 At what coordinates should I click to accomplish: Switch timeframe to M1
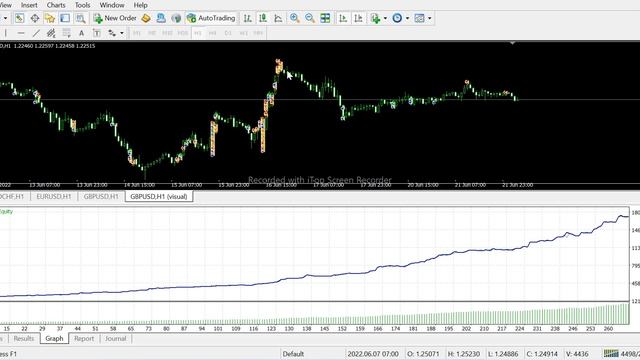click(137, 33)
